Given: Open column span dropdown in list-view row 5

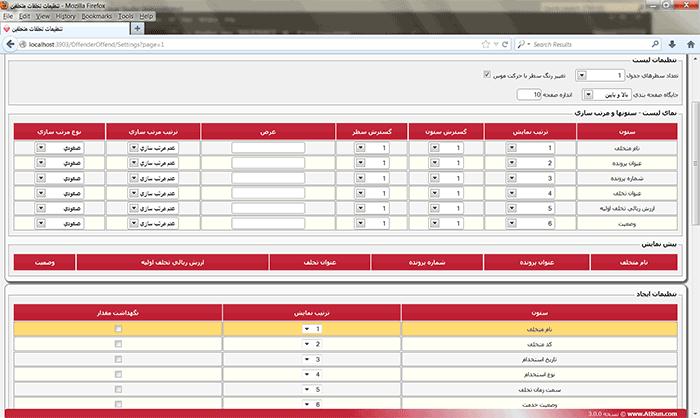Looking at the screenshot, I should click(x=446, y=208).
